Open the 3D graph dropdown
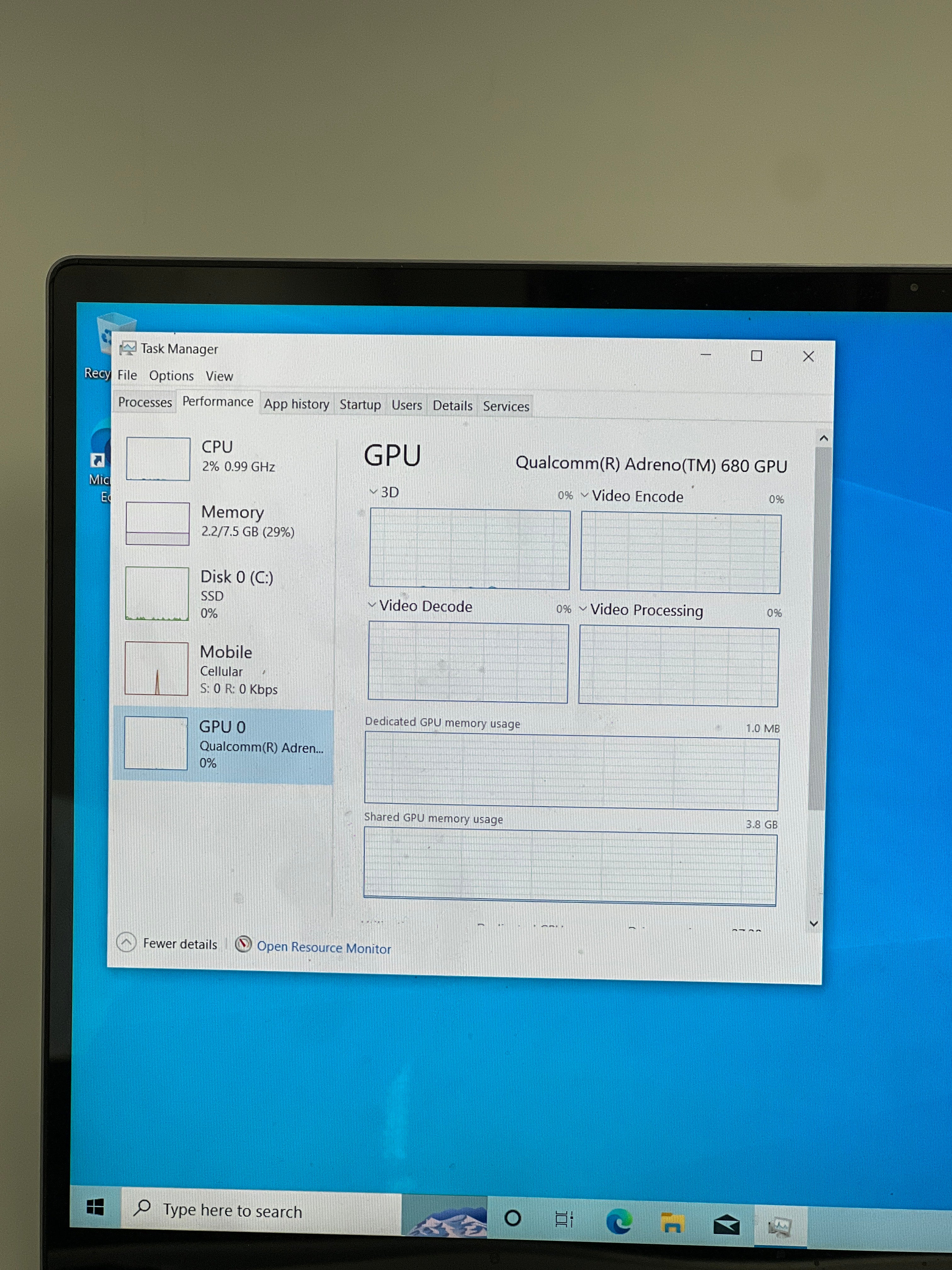 click(x=374, y=491)
